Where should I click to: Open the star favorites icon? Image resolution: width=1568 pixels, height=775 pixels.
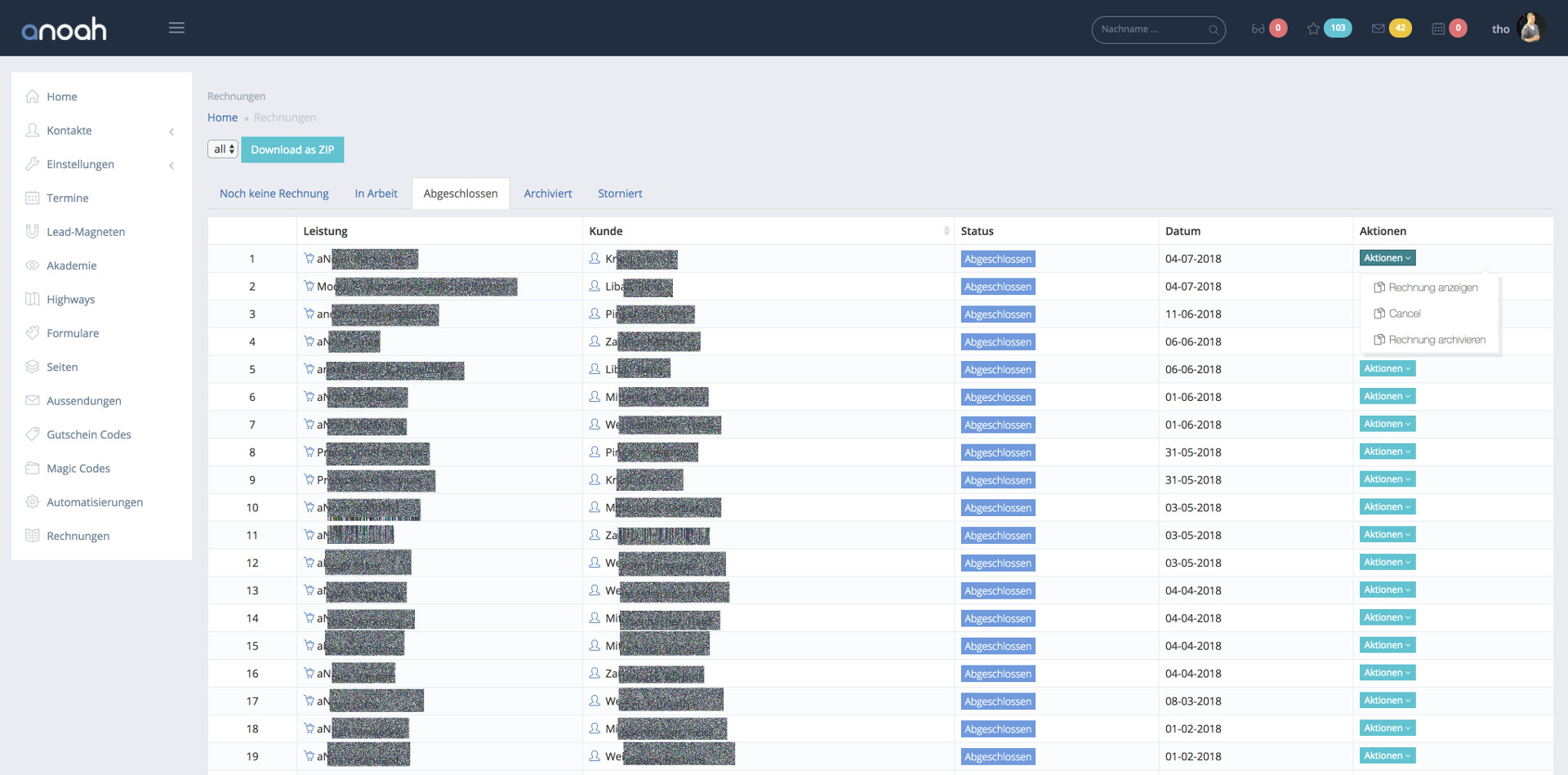pyautogui.click(x=1313, y=29)
